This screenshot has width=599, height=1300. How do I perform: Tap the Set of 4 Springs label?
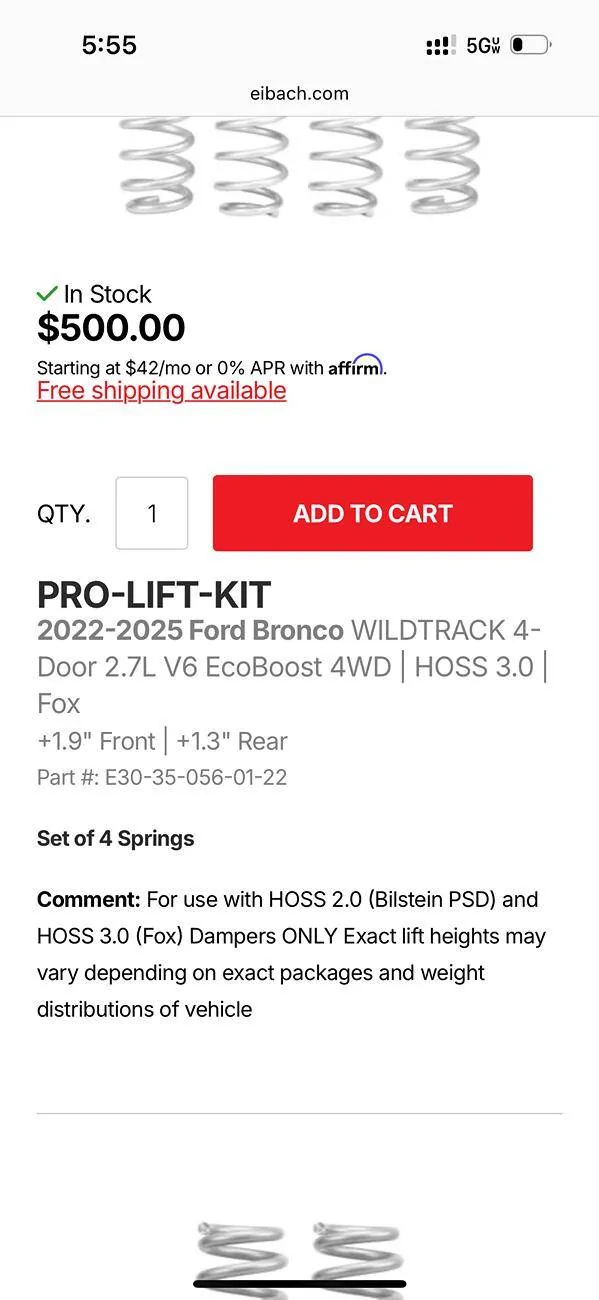click(x=115, y=838)
